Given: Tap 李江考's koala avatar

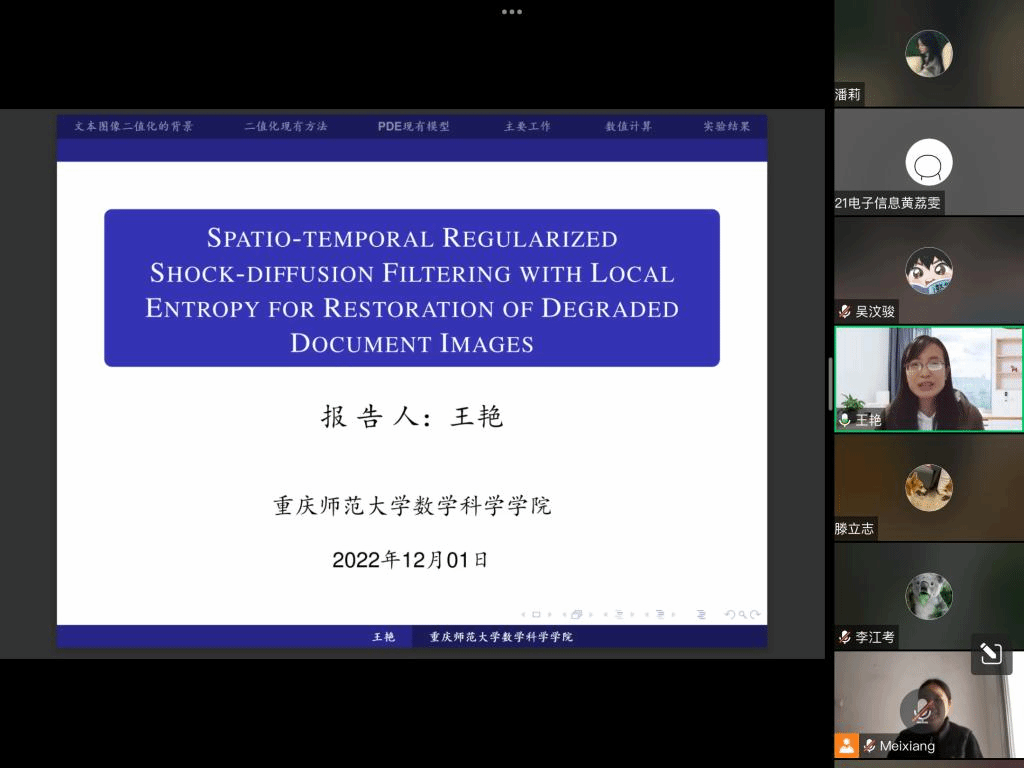Looking at the screenshot, I should point(928,596).
